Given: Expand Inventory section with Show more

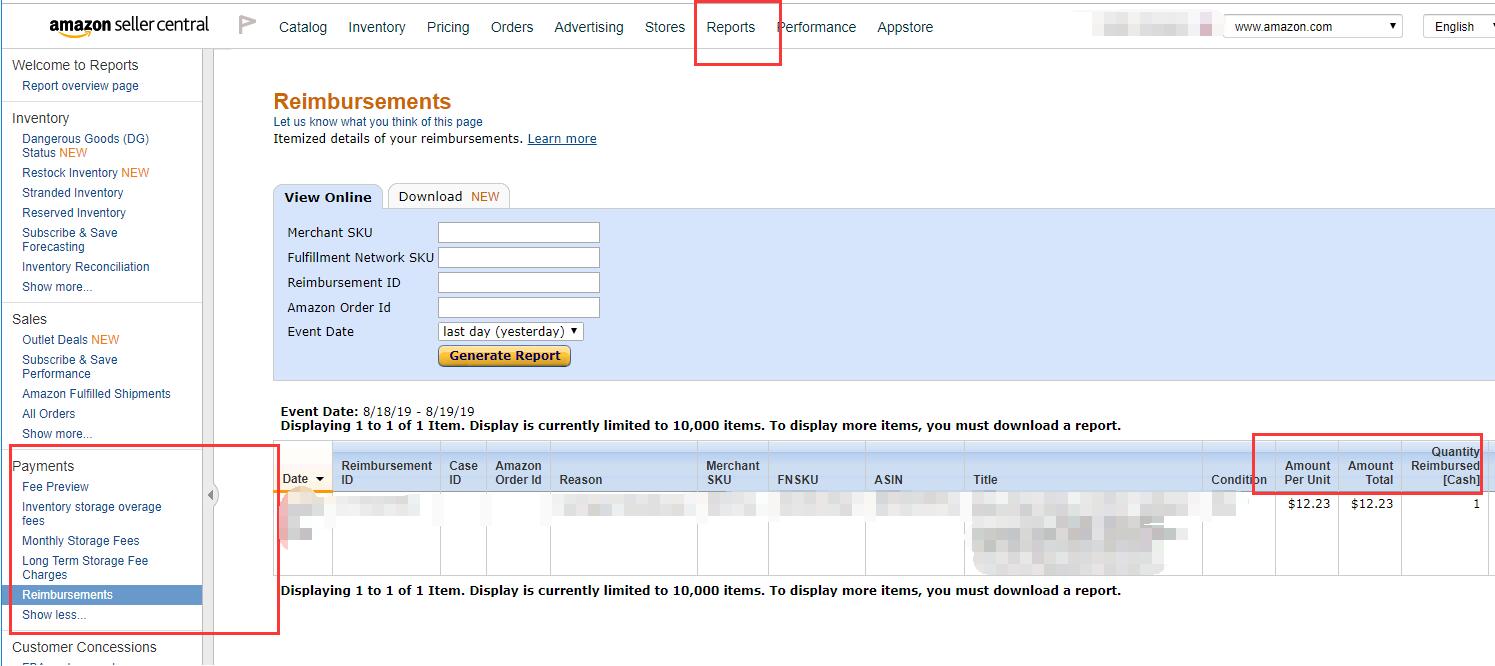Looking at the screenshot, I should click(57, 287).
